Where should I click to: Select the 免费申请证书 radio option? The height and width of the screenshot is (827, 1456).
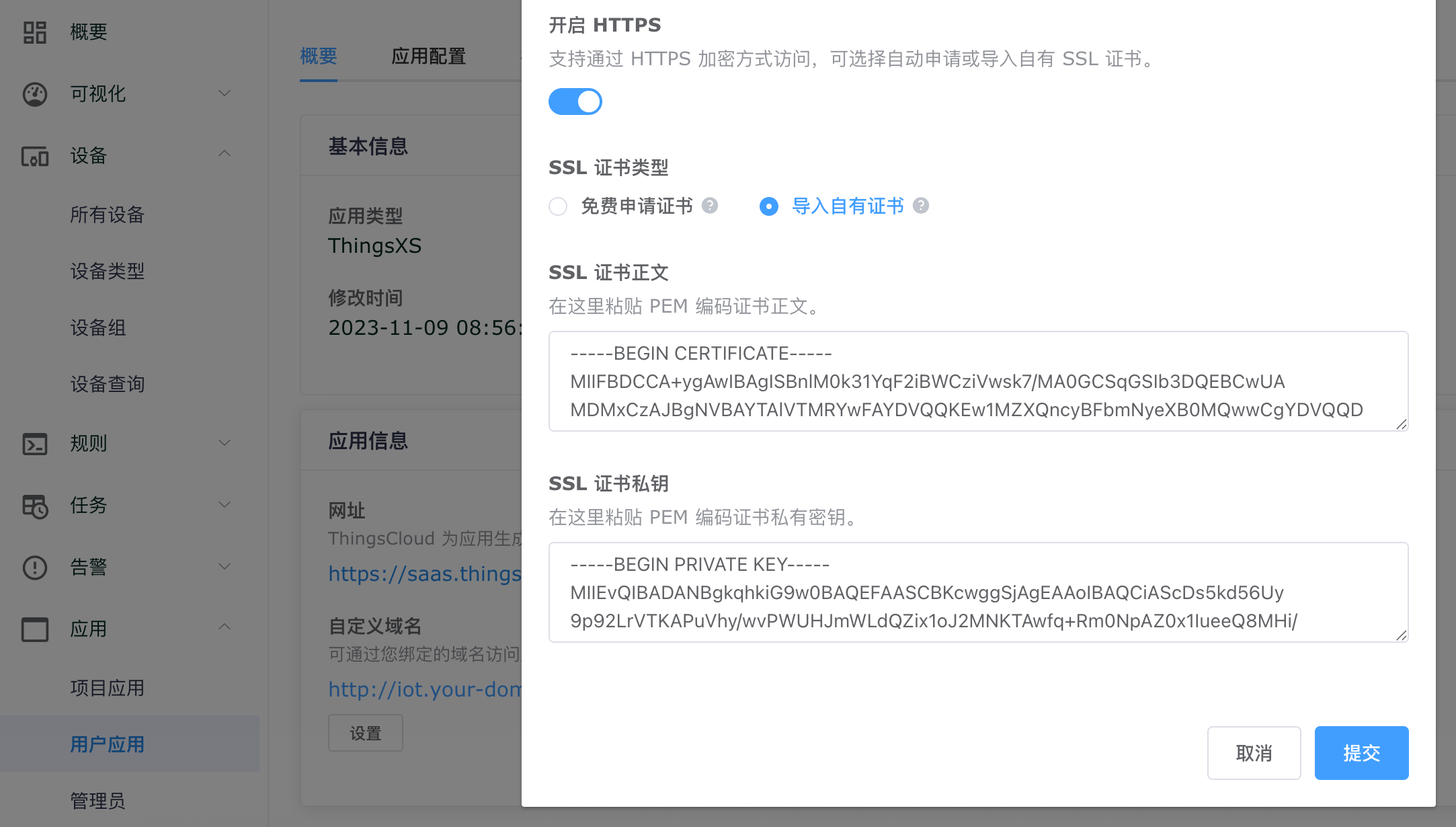pyautogui.click(x=558, y=206)
